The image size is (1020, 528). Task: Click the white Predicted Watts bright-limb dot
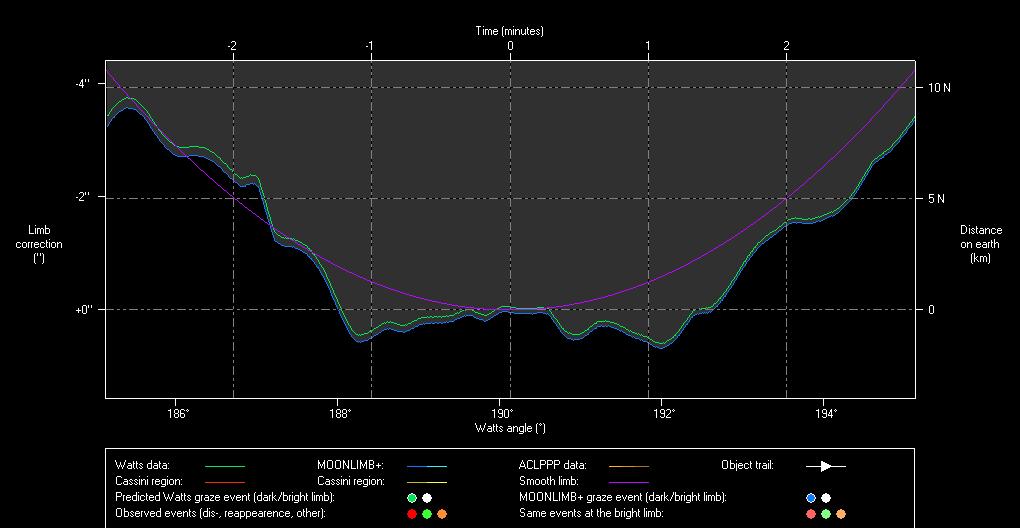coord(427,497)
